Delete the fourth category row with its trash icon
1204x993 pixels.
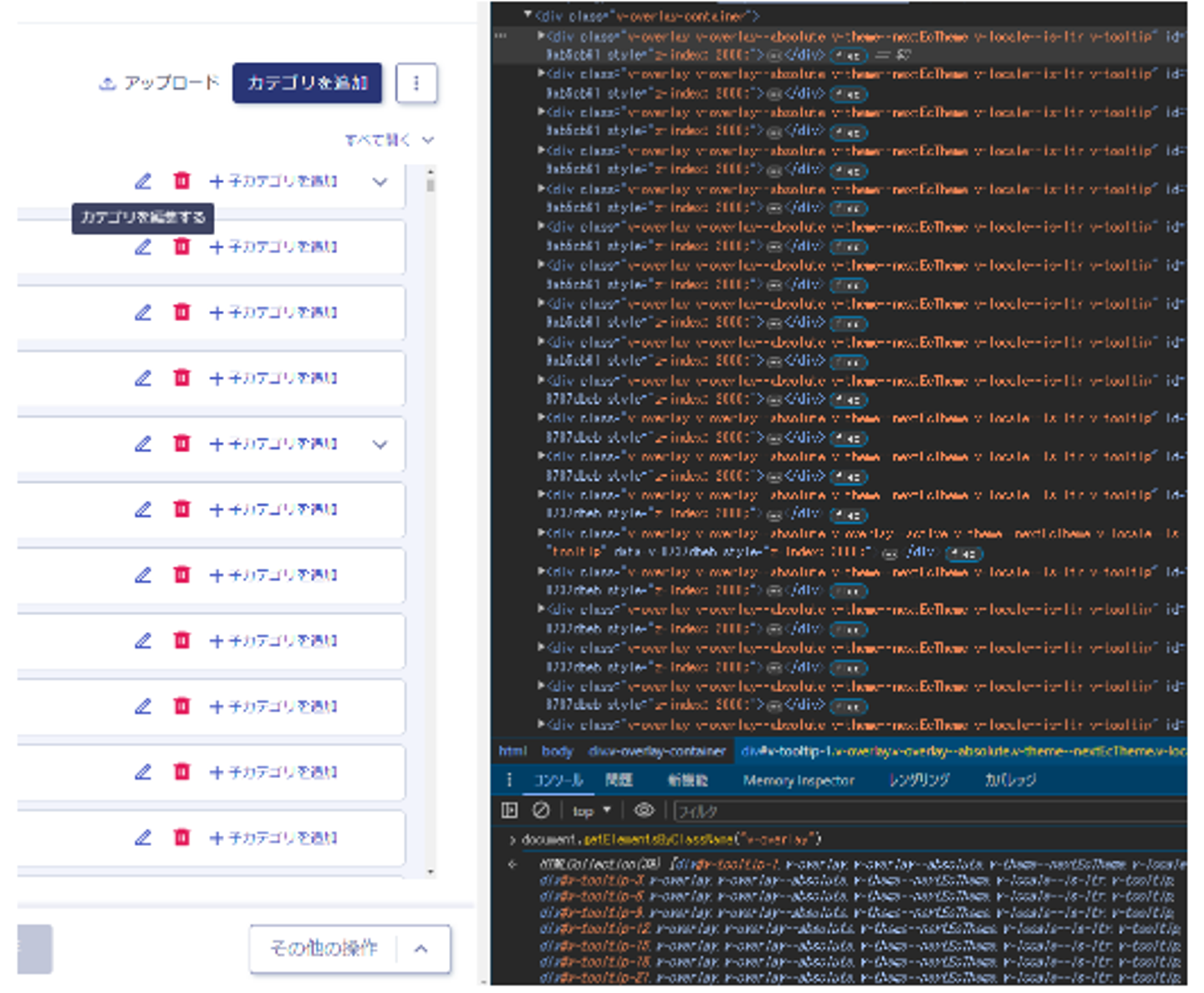pos(181,378)
